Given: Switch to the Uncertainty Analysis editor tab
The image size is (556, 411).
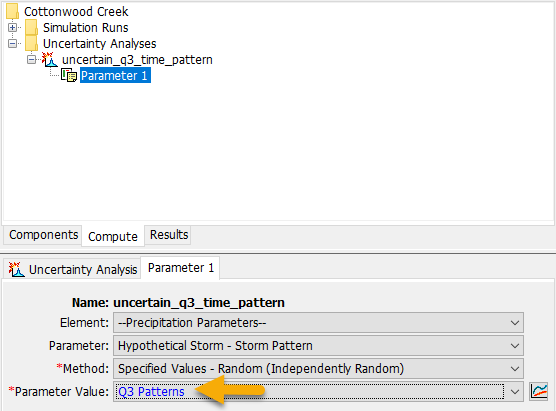Looking at the screenshot, I should 73,270.
